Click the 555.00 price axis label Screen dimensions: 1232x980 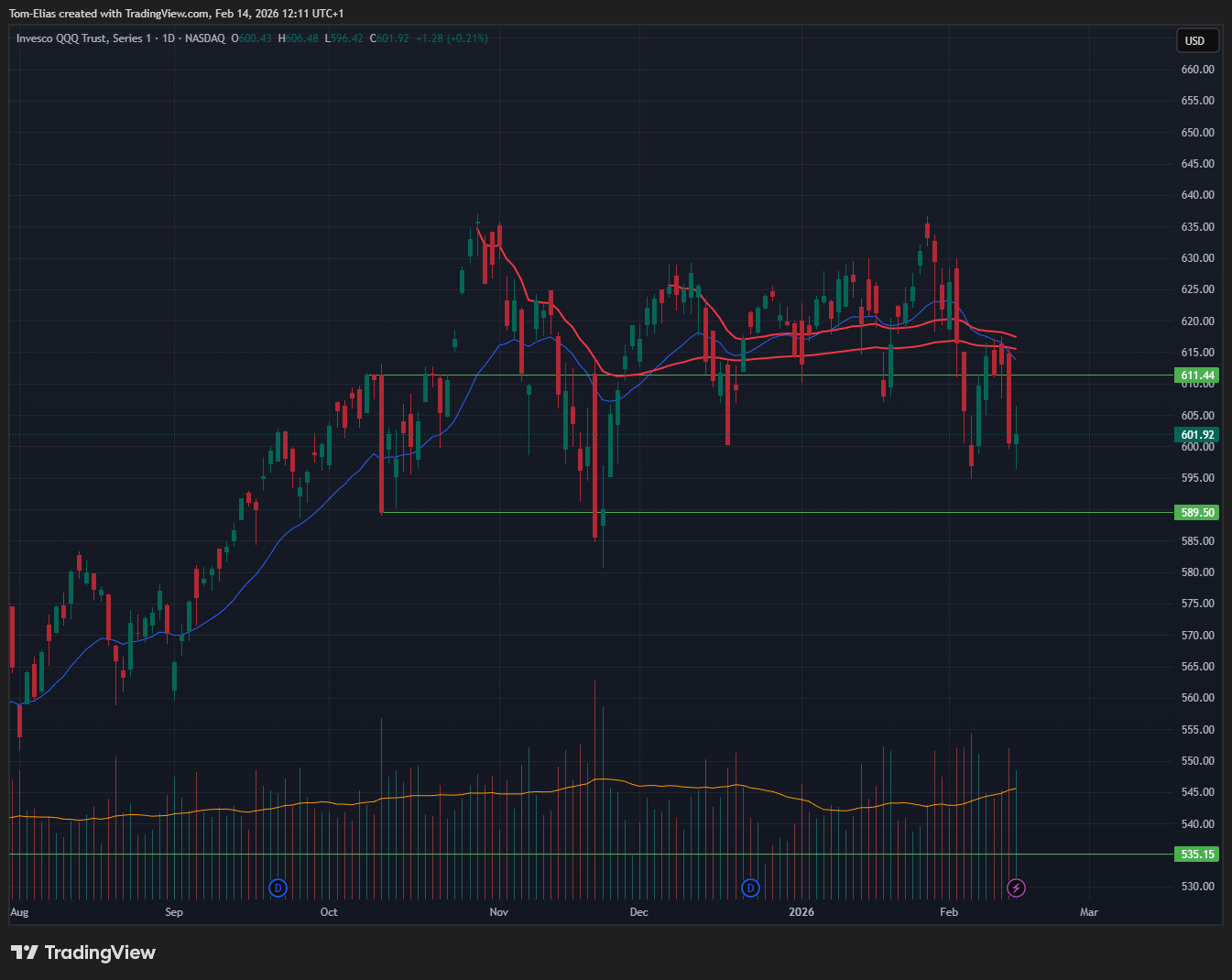[1197, 730]
